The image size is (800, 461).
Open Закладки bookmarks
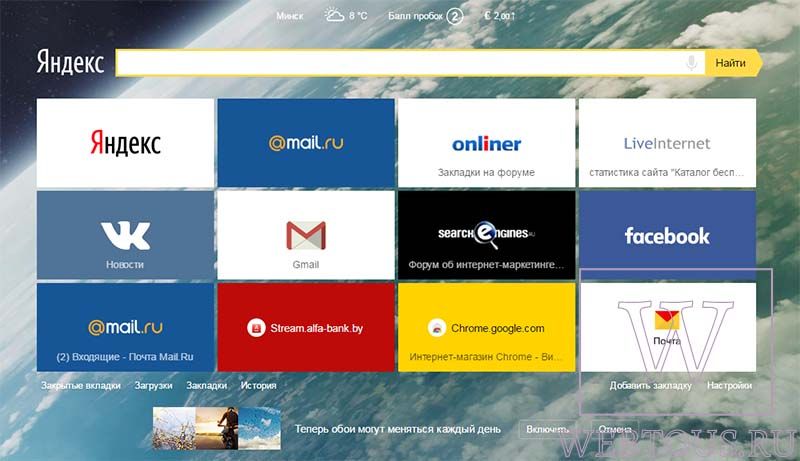click(207, 386)
